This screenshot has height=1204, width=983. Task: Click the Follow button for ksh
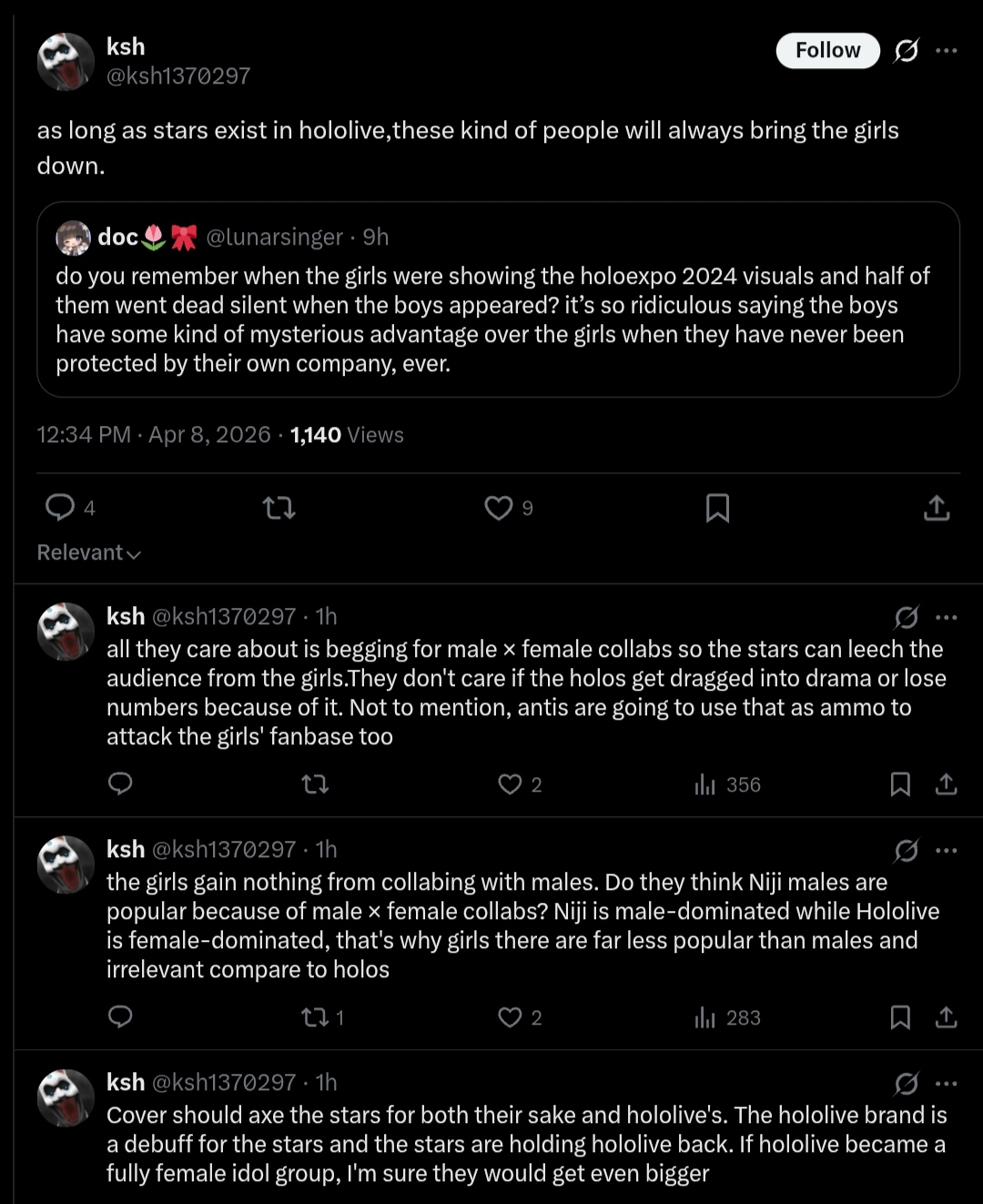[x=827, y=50]
